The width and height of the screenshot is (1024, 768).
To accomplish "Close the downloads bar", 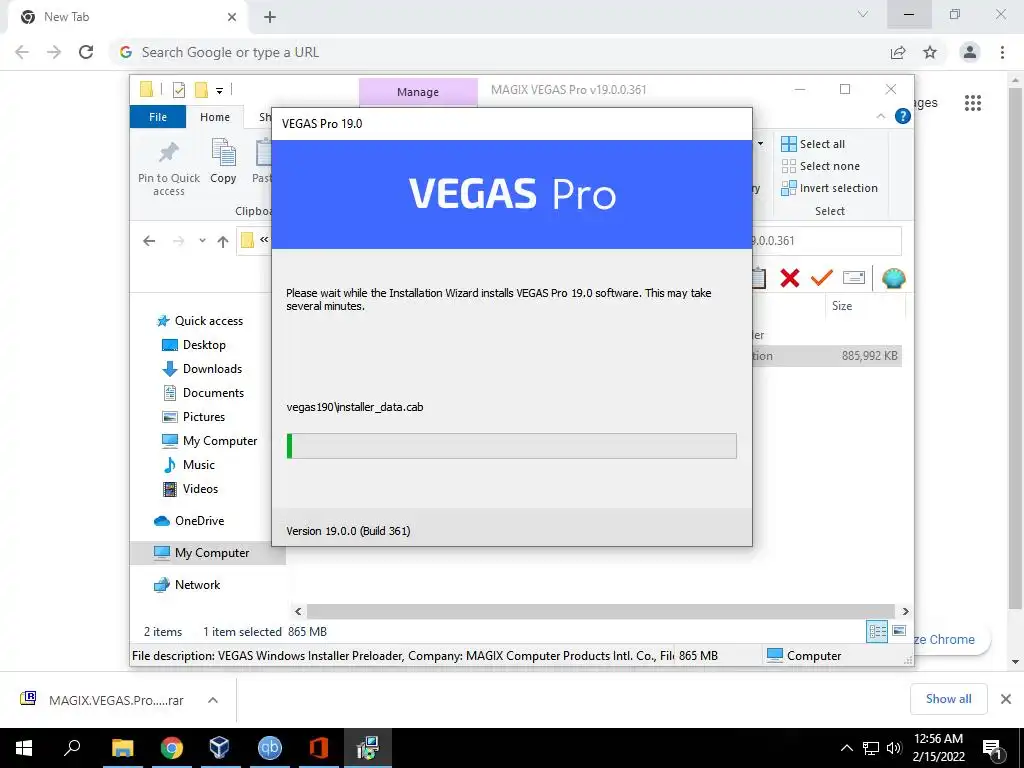I will [1006, 699].
